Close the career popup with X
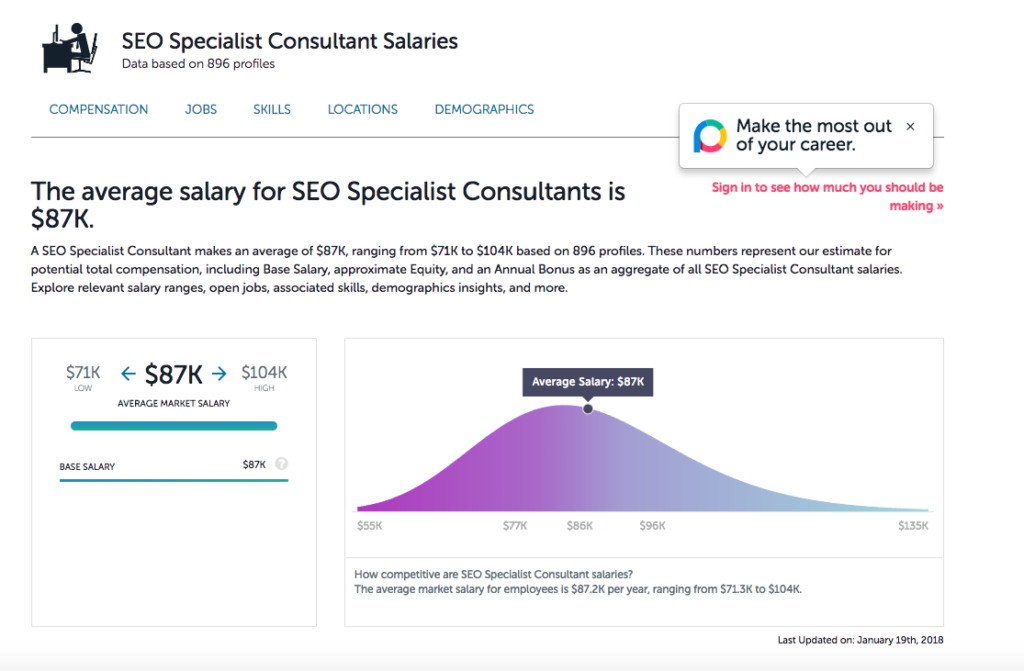Viewport: 1024px width, 671px height. click(910, 127)
